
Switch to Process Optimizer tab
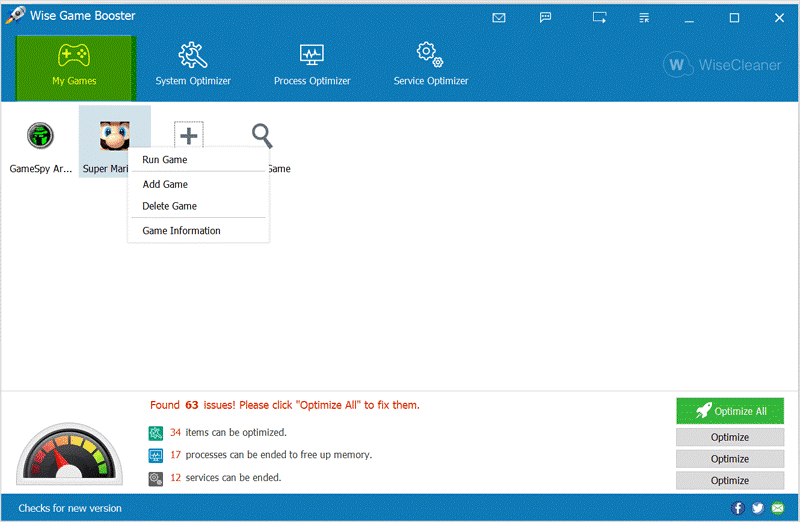[312, 65]
